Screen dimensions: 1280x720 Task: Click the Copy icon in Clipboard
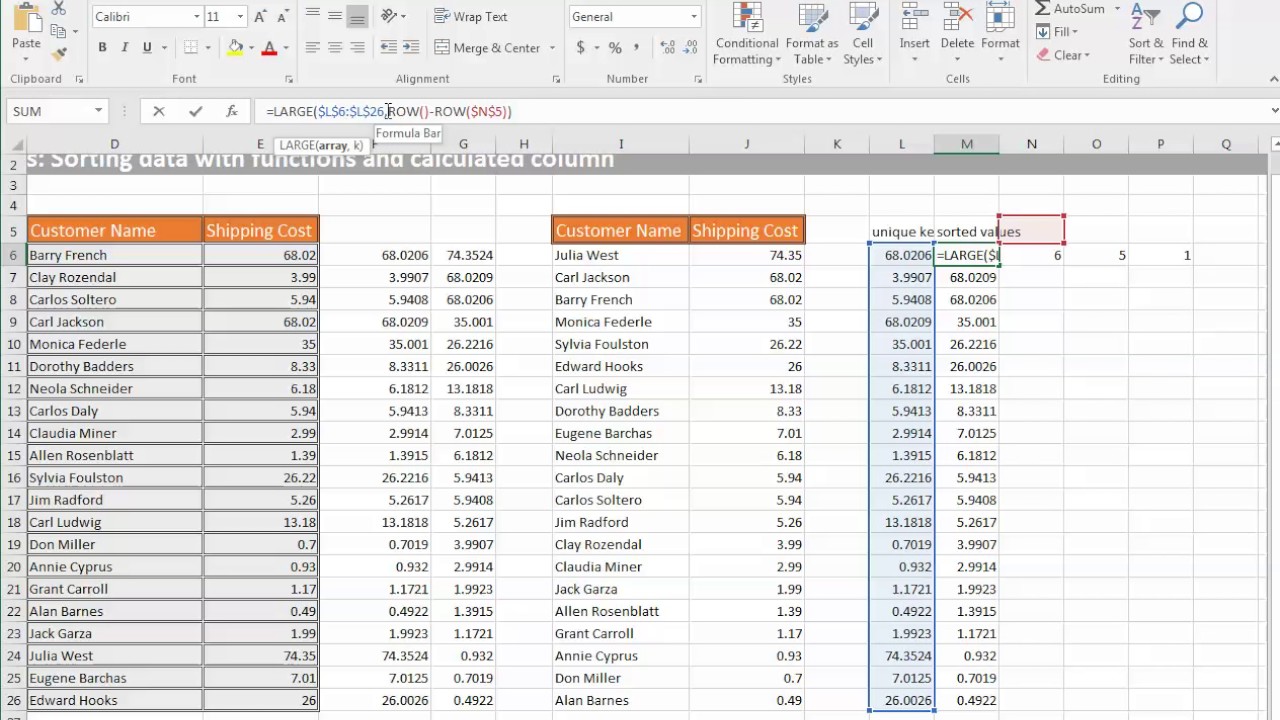click(58, 31)
